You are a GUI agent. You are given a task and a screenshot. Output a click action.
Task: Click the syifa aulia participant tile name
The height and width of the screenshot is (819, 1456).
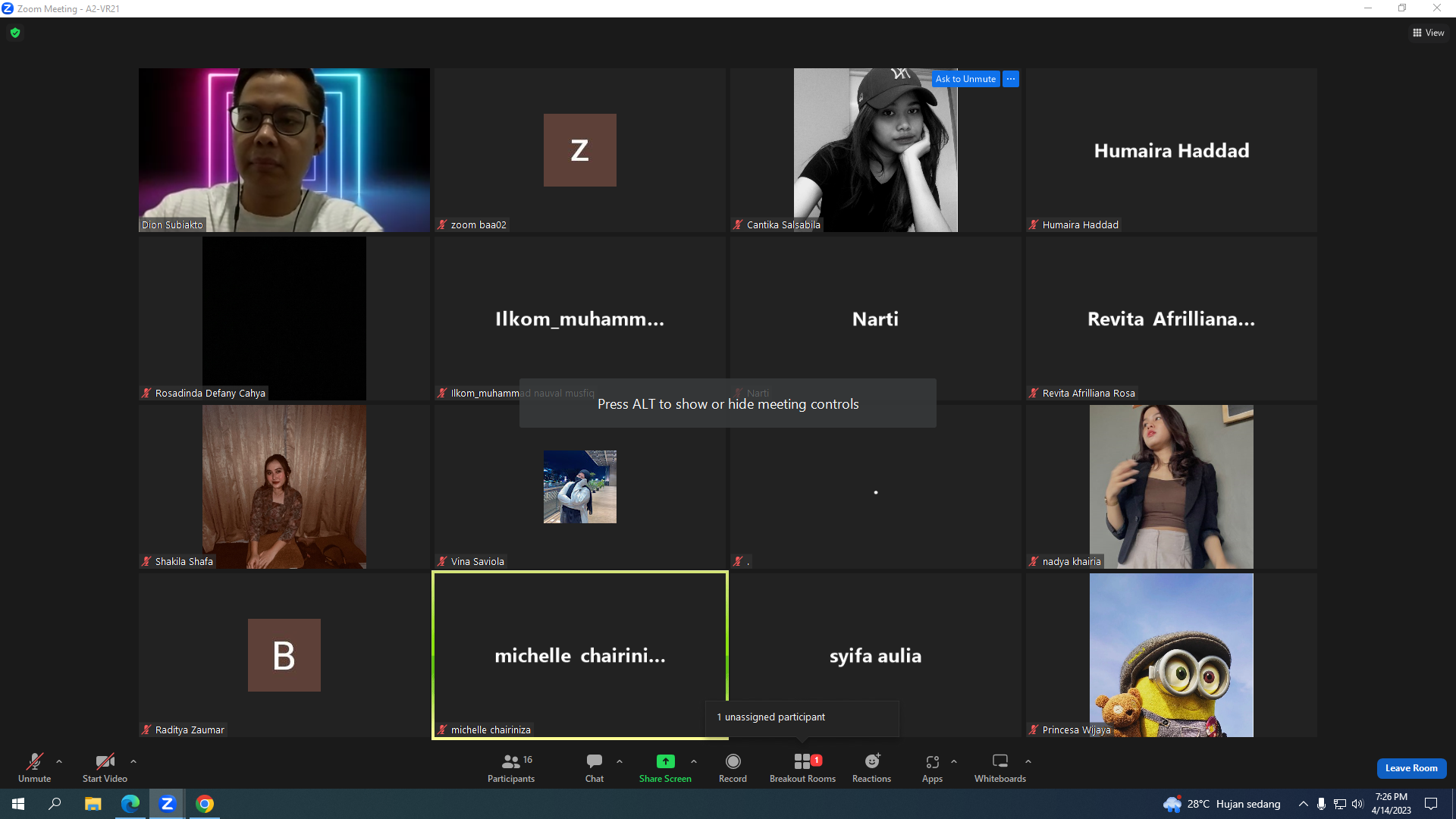(876, 656)
